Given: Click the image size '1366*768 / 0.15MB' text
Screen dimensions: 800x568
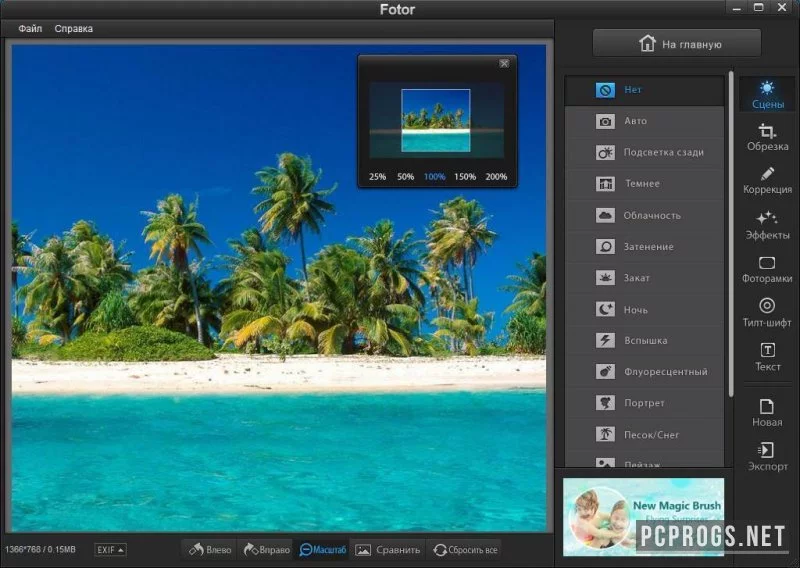Looking at the screenshot, I should [40, 550].
